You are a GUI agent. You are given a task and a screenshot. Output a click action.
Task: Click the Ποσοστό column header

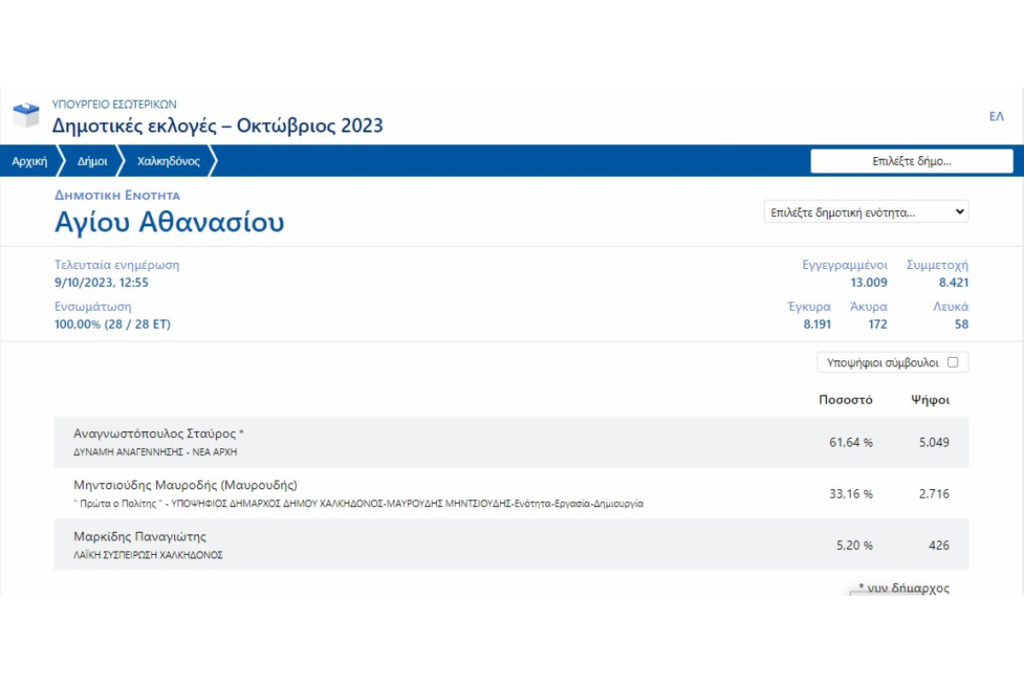pyautogui.click(x=845, y=400)
